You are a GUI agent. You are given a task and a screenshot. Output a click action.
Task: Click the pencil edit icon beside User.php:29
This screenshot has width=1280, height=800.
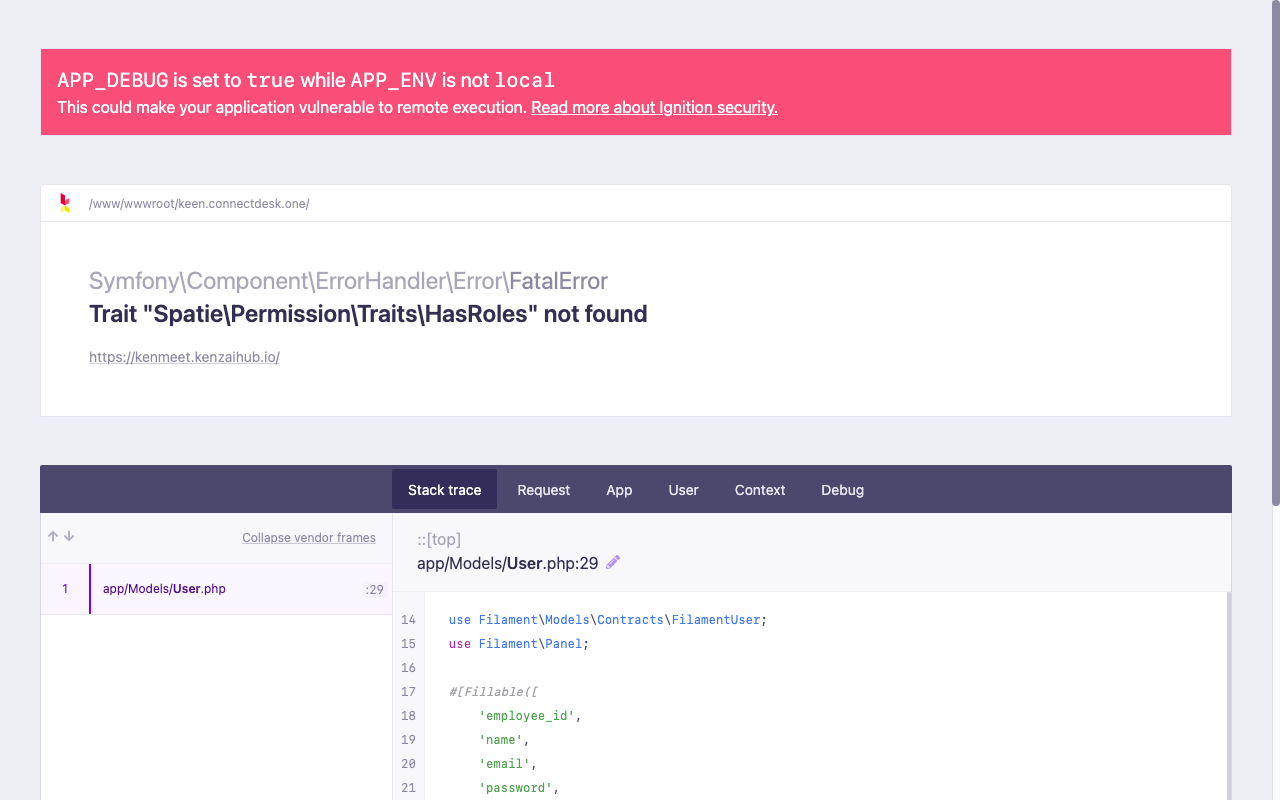[x=613, y=562]
